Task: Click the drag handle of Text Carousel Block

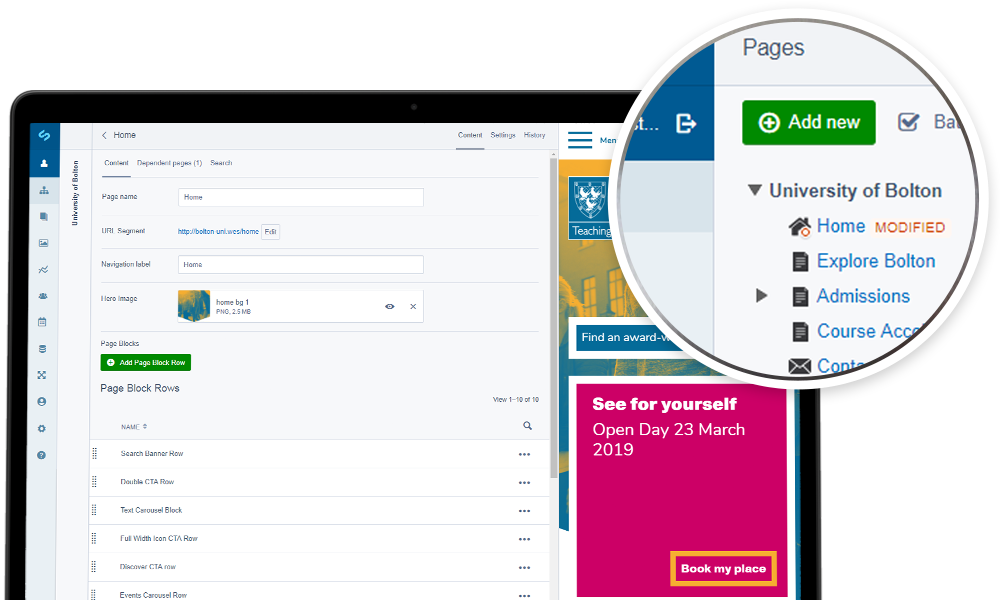Action: [94, 510]
